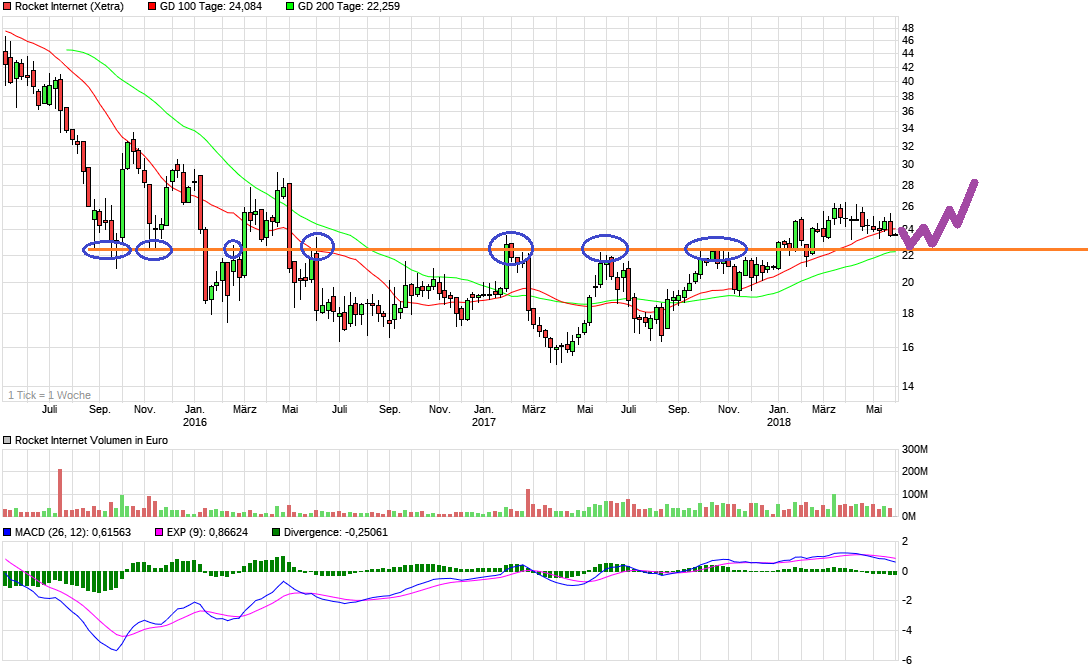Screen dimensions: 1088x670
Task: Click the blue MACD legend square
Action: coord(8,531)
